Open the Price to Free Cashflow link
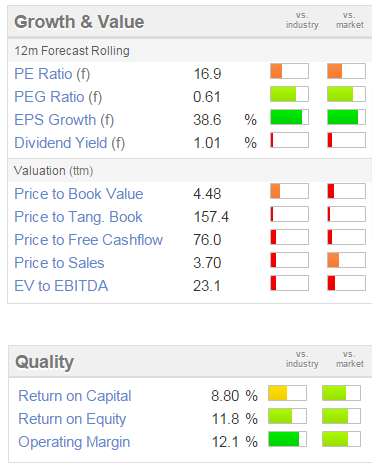Image resolution: width=372 pixels, height=466 pixels. 89,240
